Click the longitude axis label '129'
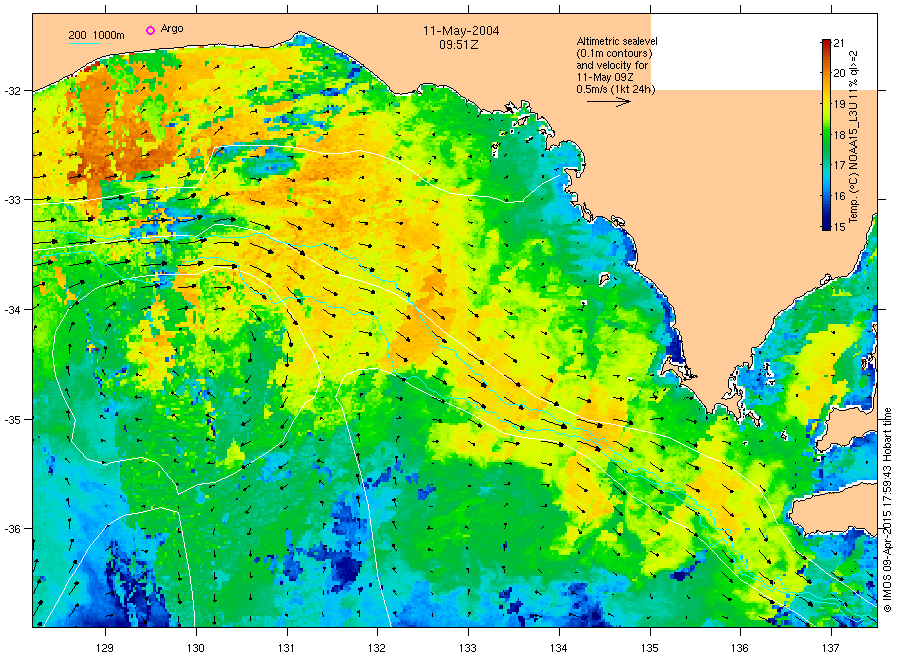The width and height of the screenshot is (900, 660). click(x=105, y=649)
